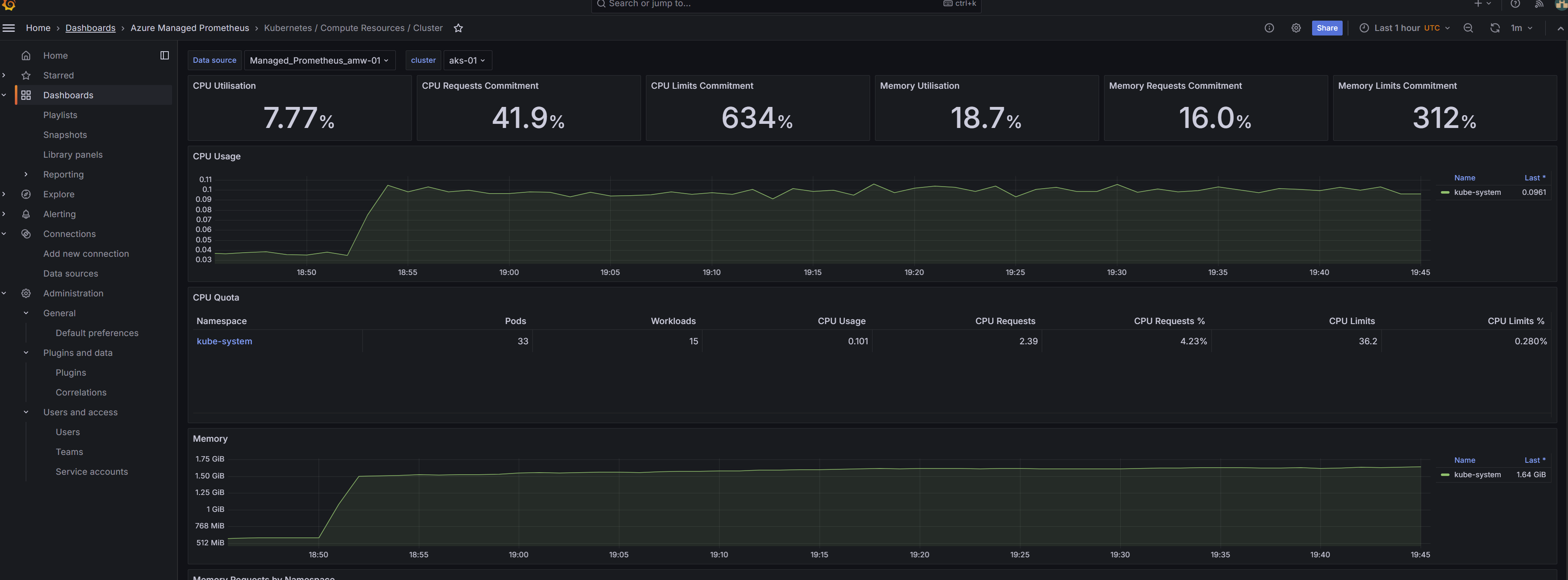1568x580 pixels.
Task: Star this dashboard as favorite
Action: (x=458, y=28)
